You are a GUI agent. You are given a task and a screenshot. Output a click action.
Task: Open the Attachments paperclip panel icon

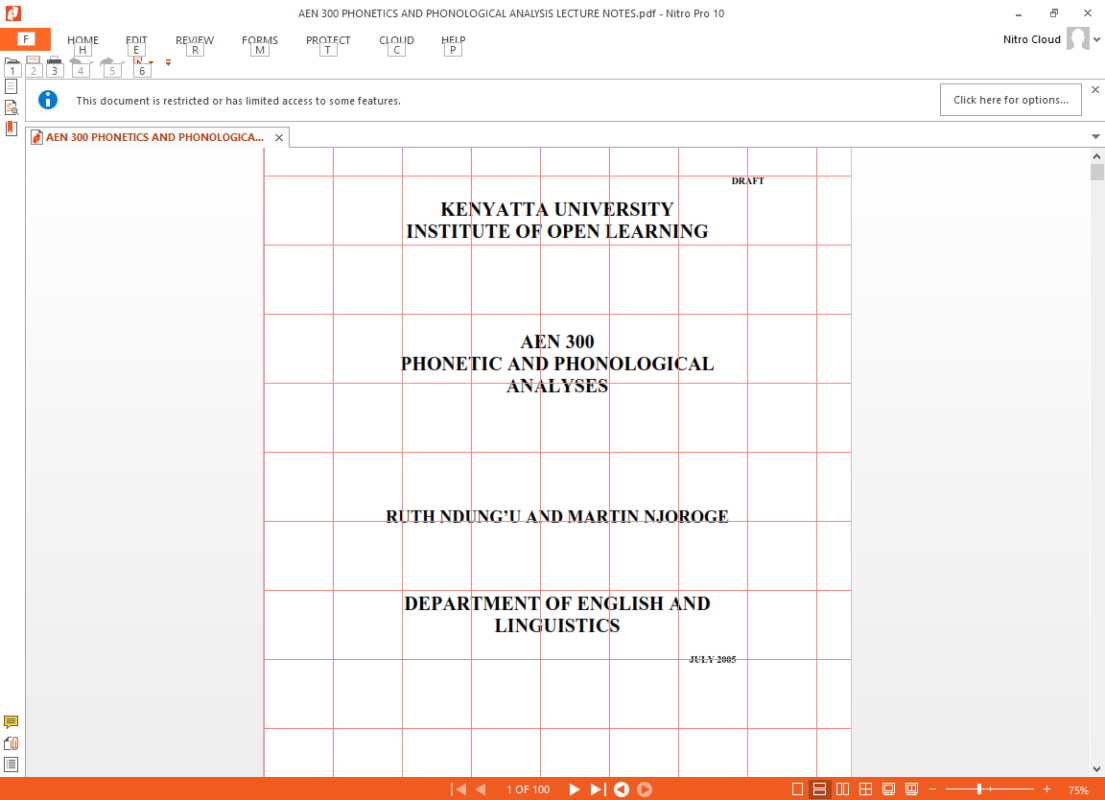point(11,744)
